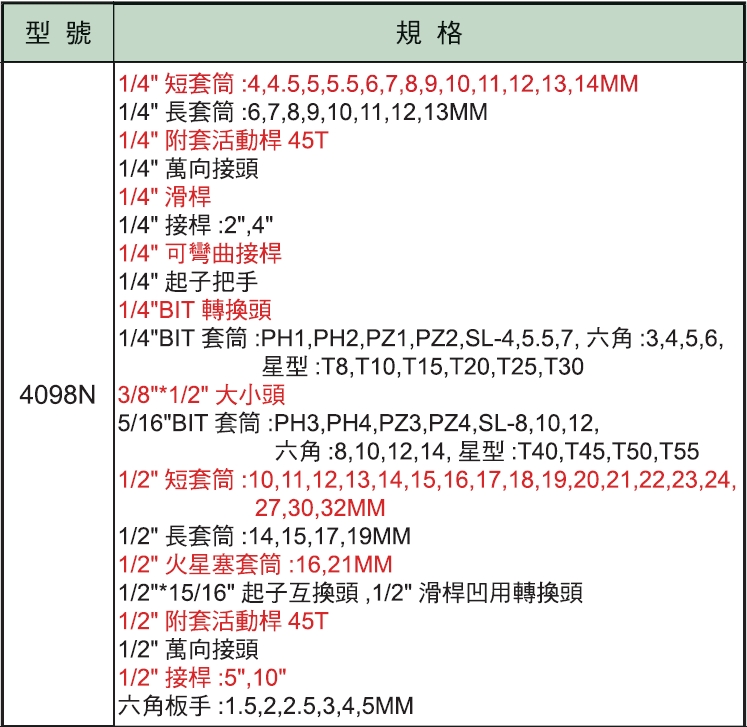
Task: Click the 1/2" 火星塞套筒 16,21MM line
Action: [254, 564]
